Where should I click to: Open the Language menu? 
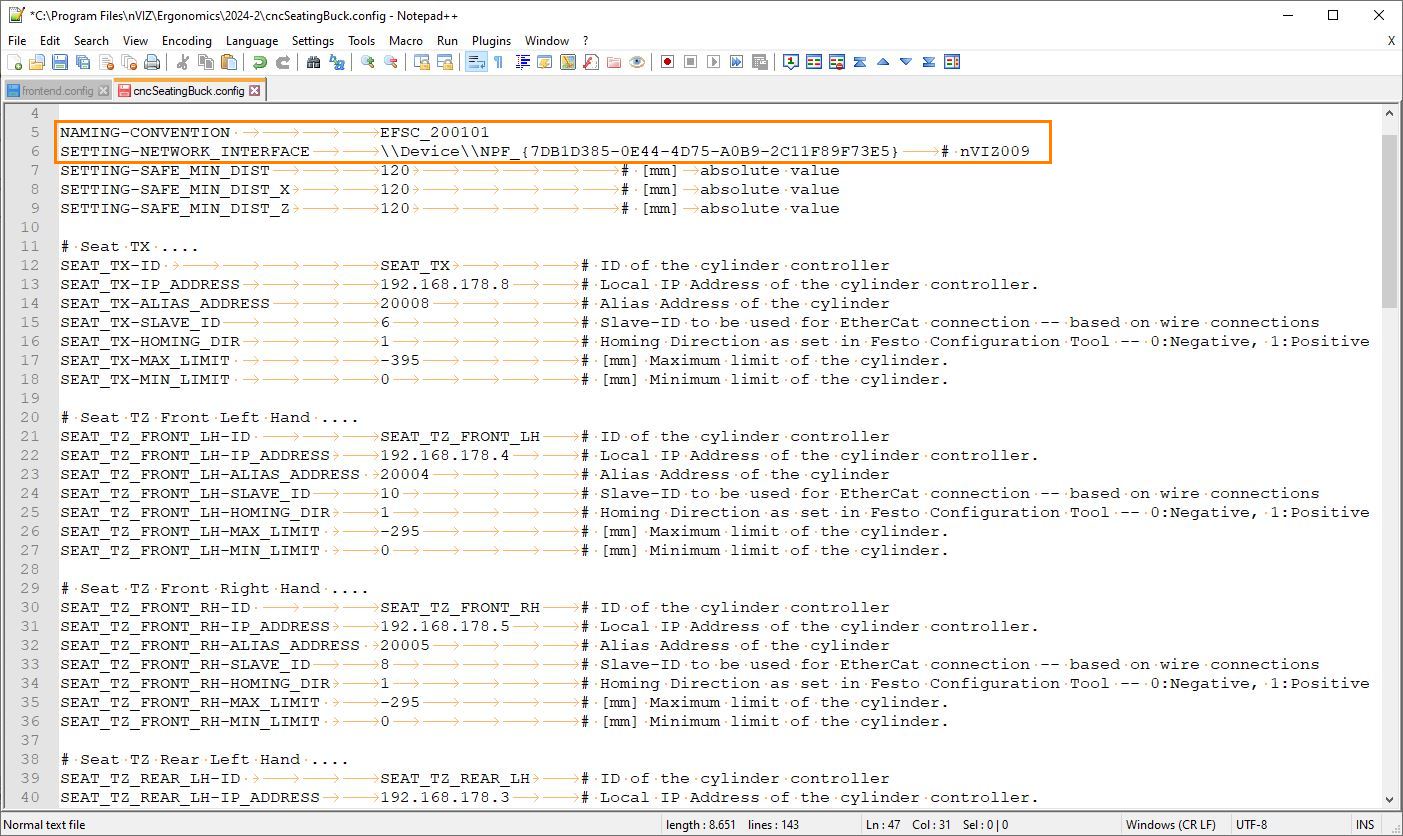pos(252,41)
